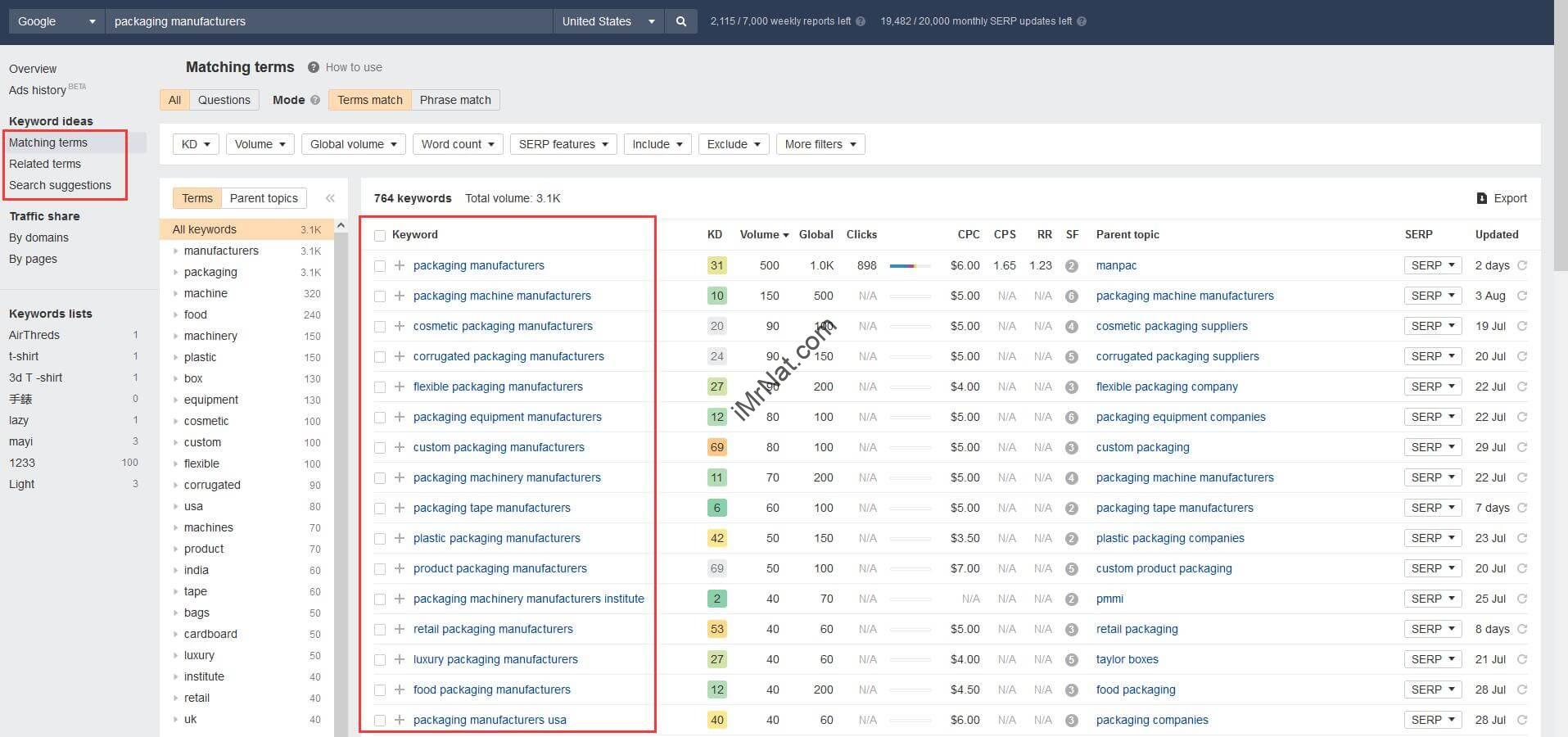Screen dimensions: 1568x737
Task: Add packaging machine manufacturers using plus icon
Action: point(400,296)
